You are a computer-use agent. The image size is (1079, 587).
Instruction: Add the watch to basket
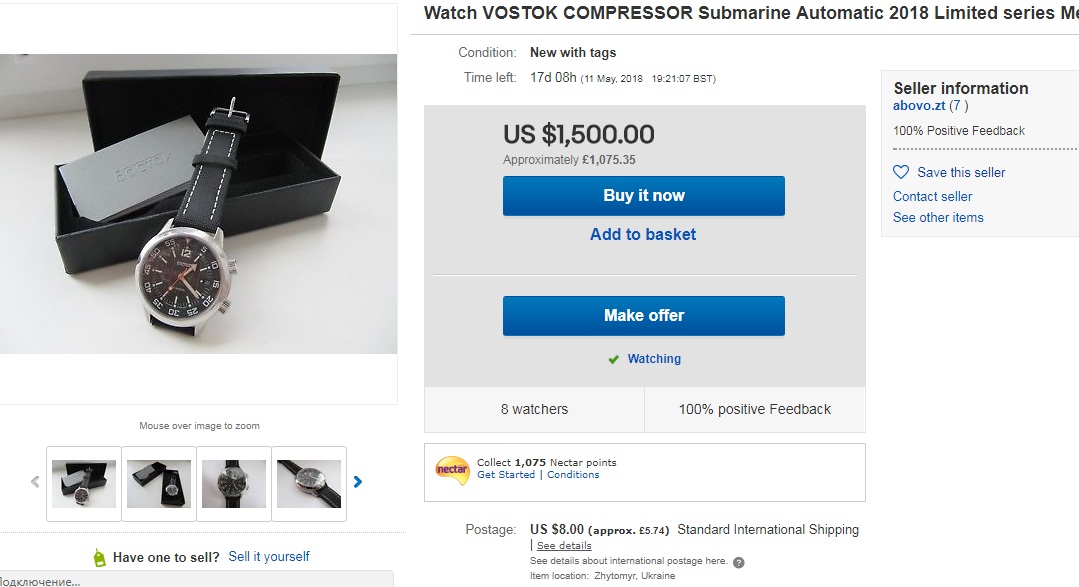(643, 235)
